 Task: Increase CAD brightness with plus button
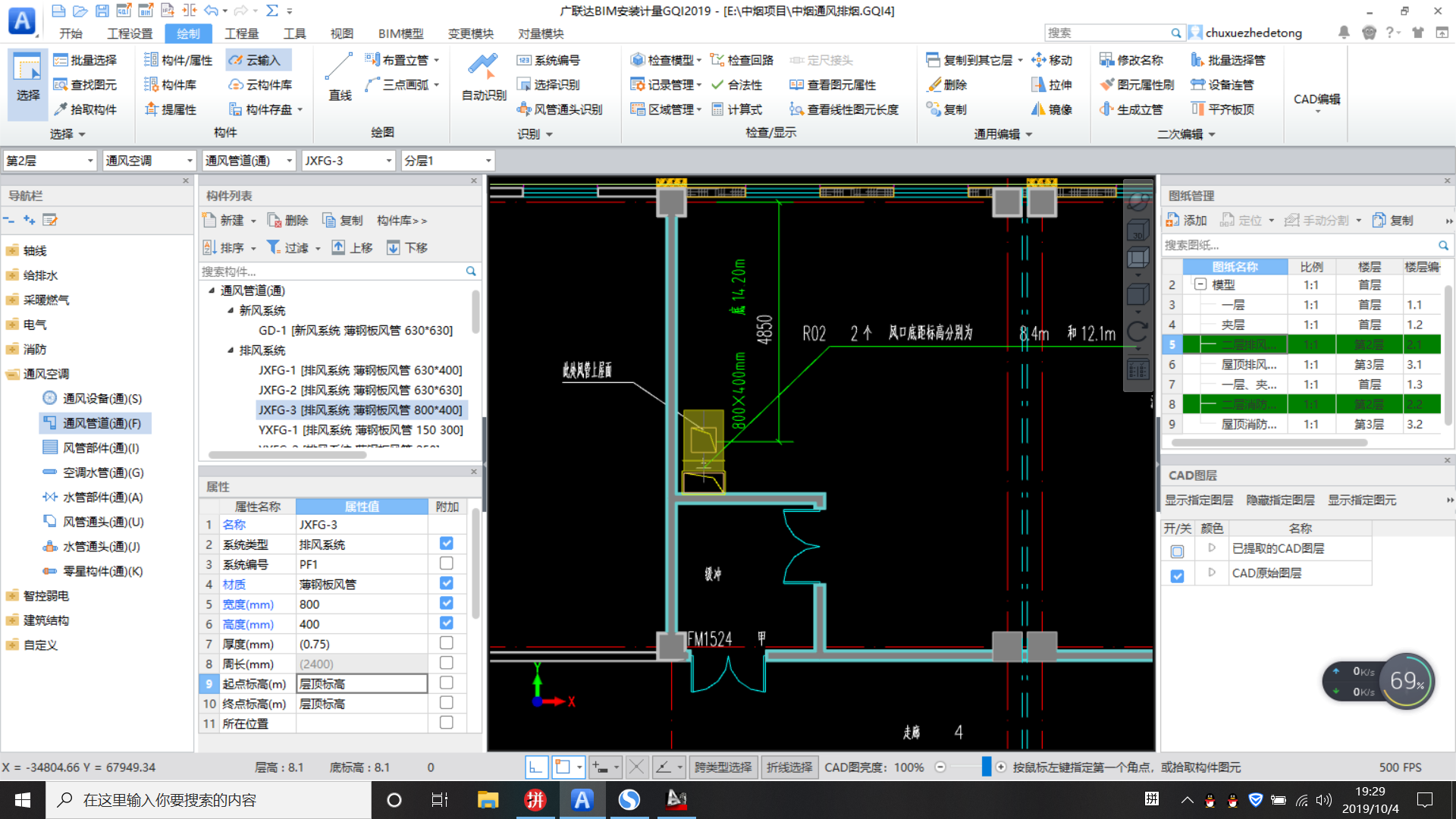1001,767
